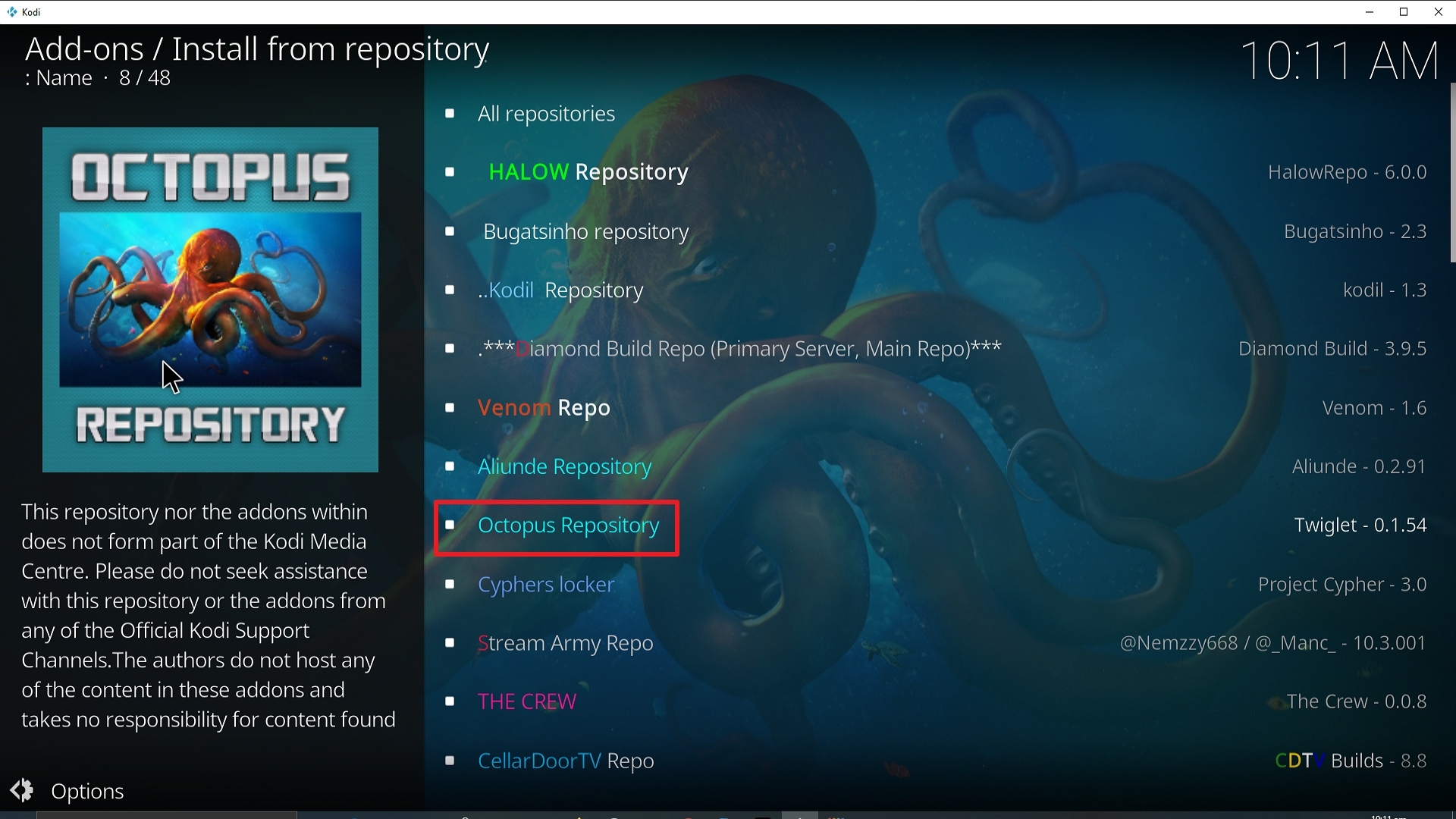Click the Kodi logo in title bar
1456x819 pixels.
click(11, 12)
